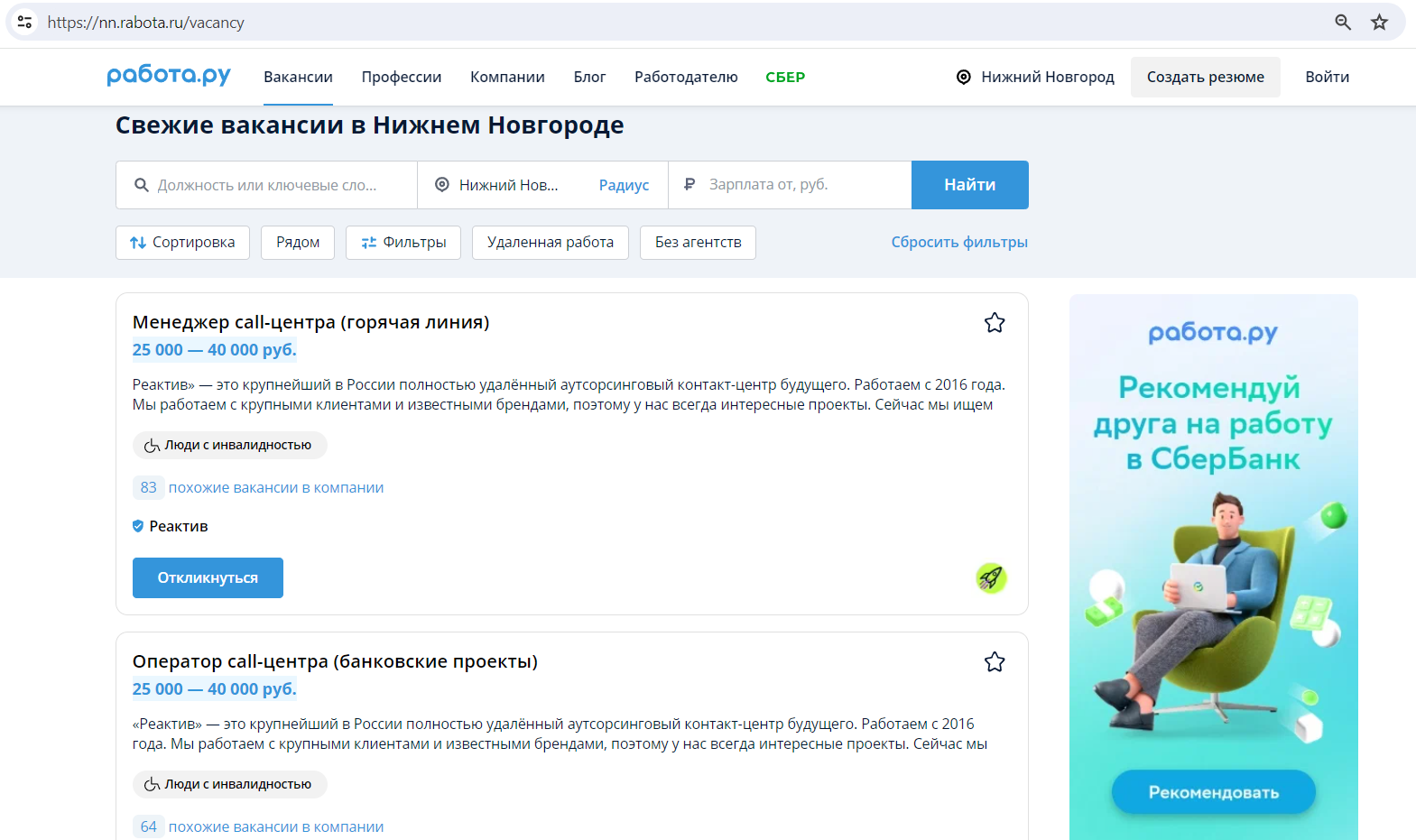This screenshot has height=840, width=1416.
Task: Click the 25 000 — 40 000 руб. salary on Менеджер card
Action: click(x=215, y=350)
